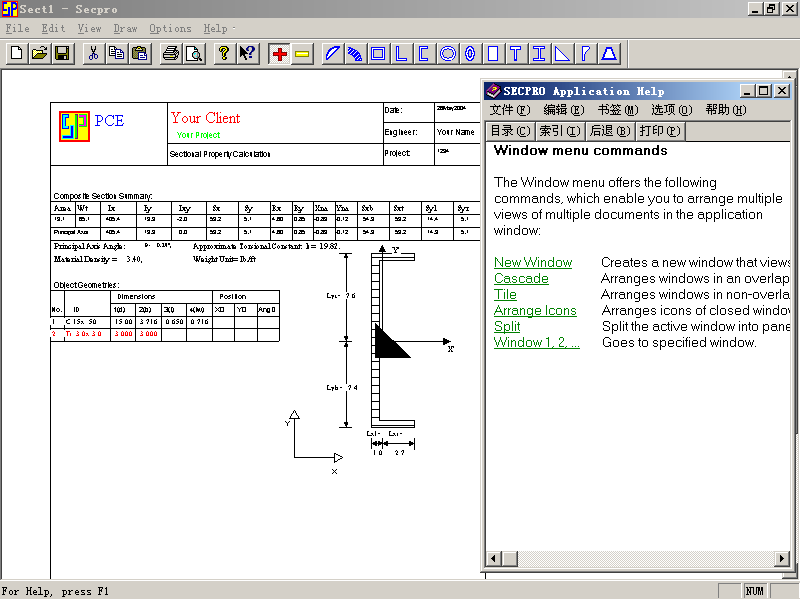Open 编辑(E) menu in Help window
The image size is (800, 600).
(x=564, y=110)
